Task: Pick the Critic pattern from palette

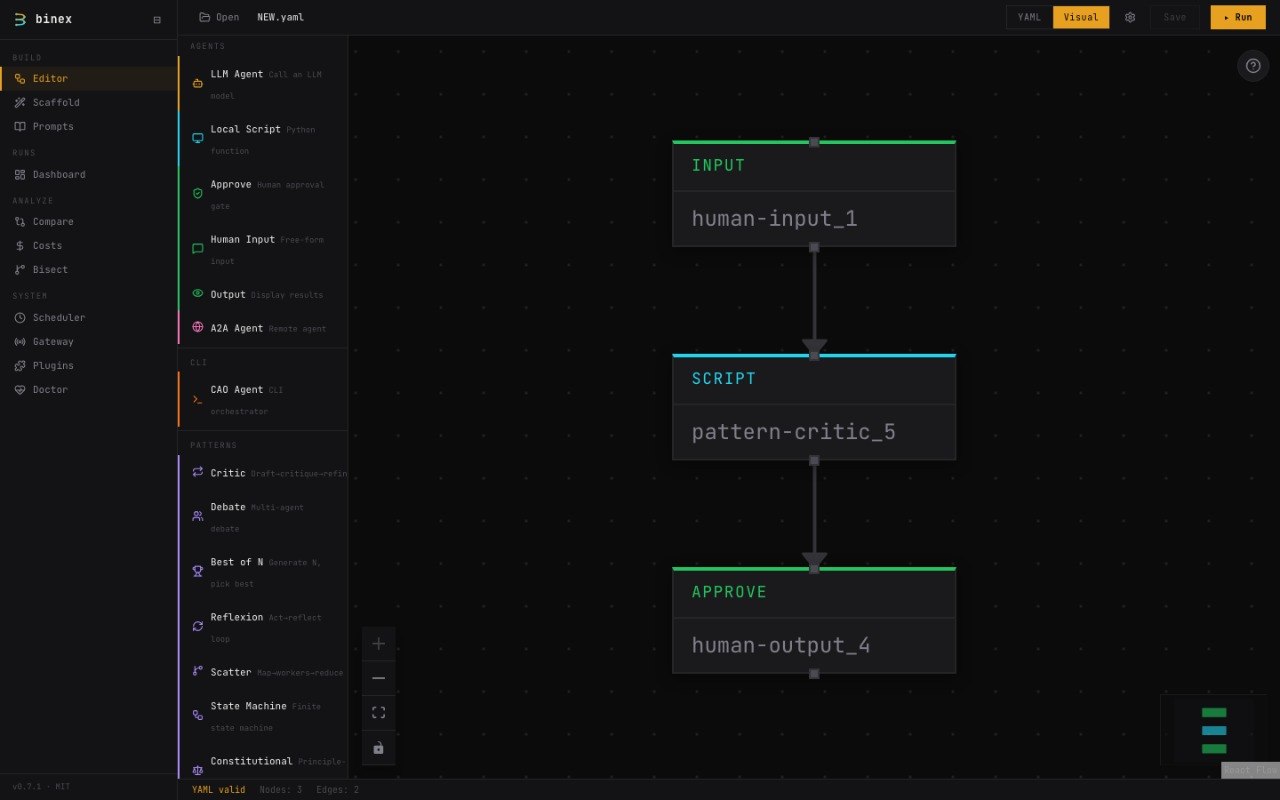Action: [x=263, y=473]
